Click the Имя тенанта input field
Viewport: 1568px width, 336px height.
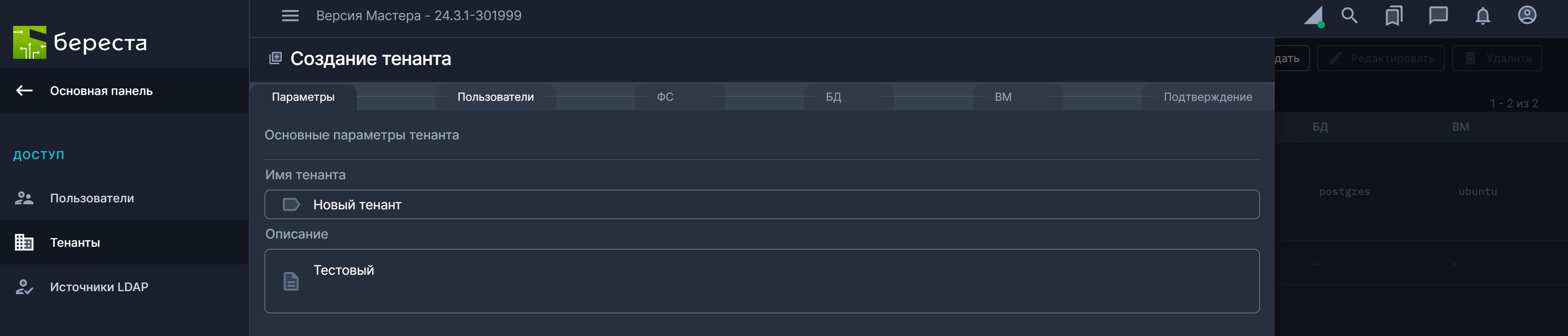point(761,205)
